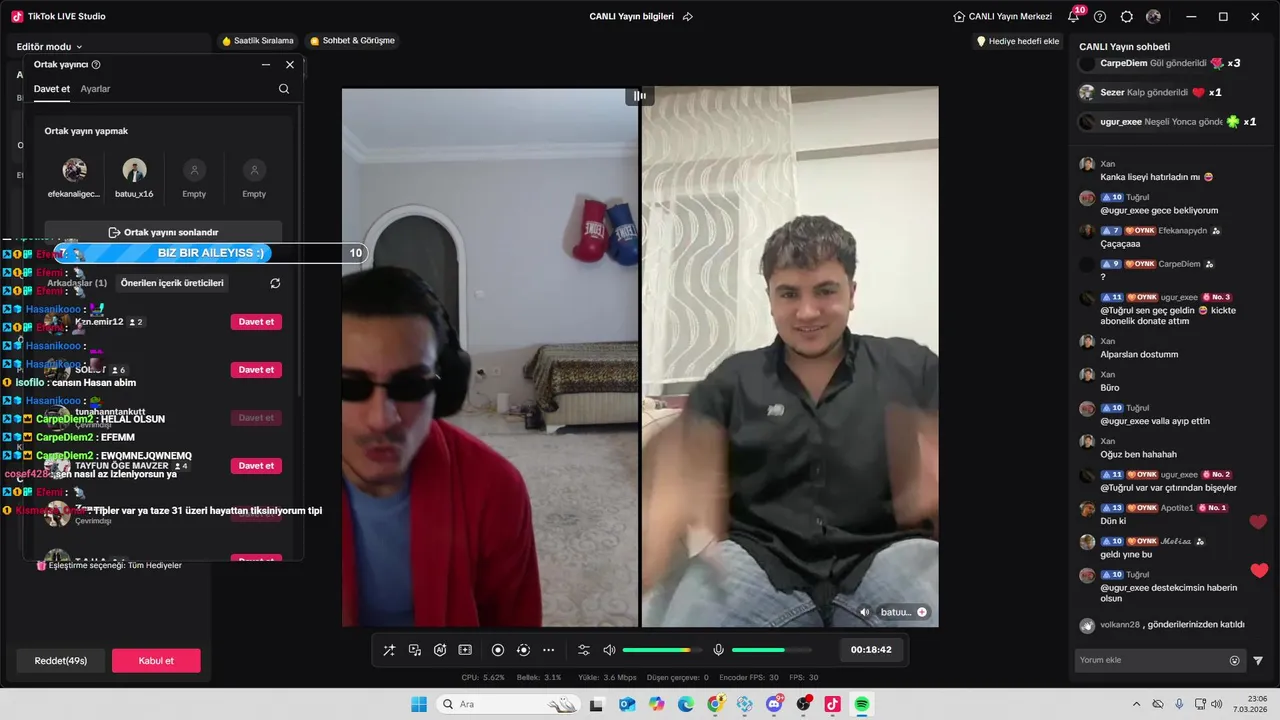Open the more options ellipsis in toolbar
Image resolution: width=1280 pixels, height=720 pixels.
[548, 650]
